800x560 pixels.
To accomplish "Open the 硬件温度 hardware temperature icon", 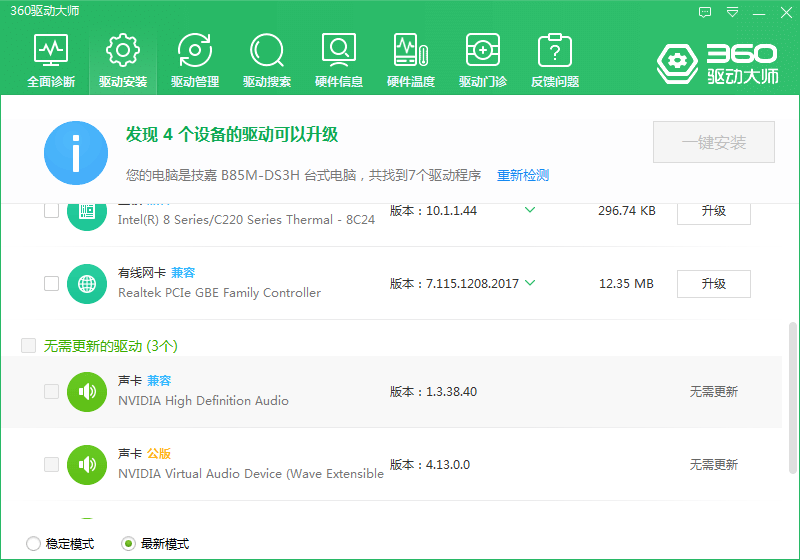I will (411, 60).
